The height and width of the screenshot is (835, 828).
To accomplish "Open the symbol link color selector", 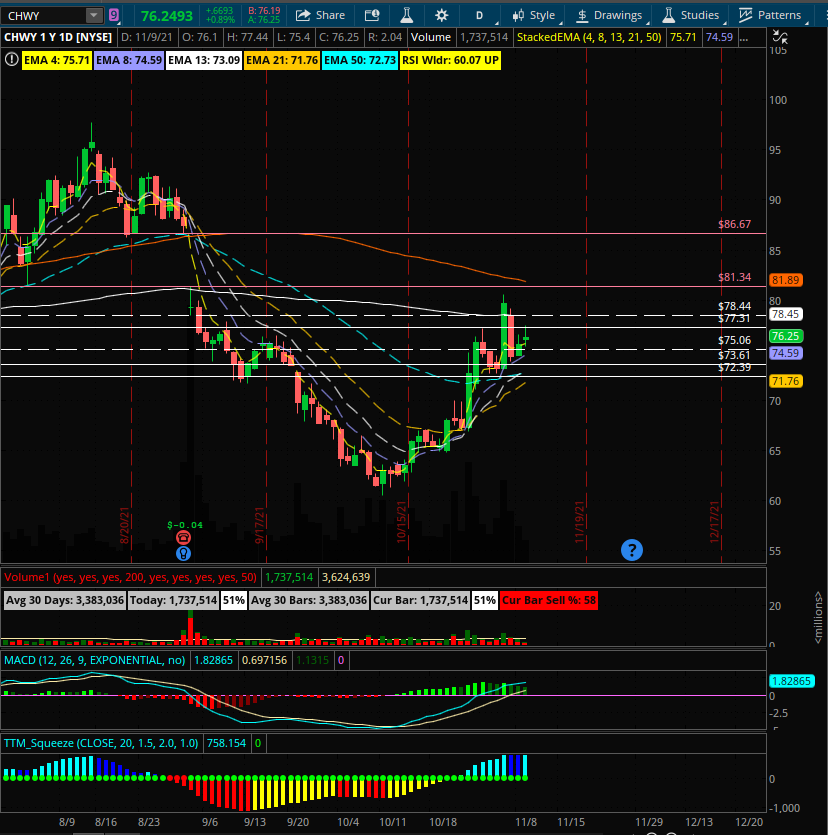I will coord(113,15).
